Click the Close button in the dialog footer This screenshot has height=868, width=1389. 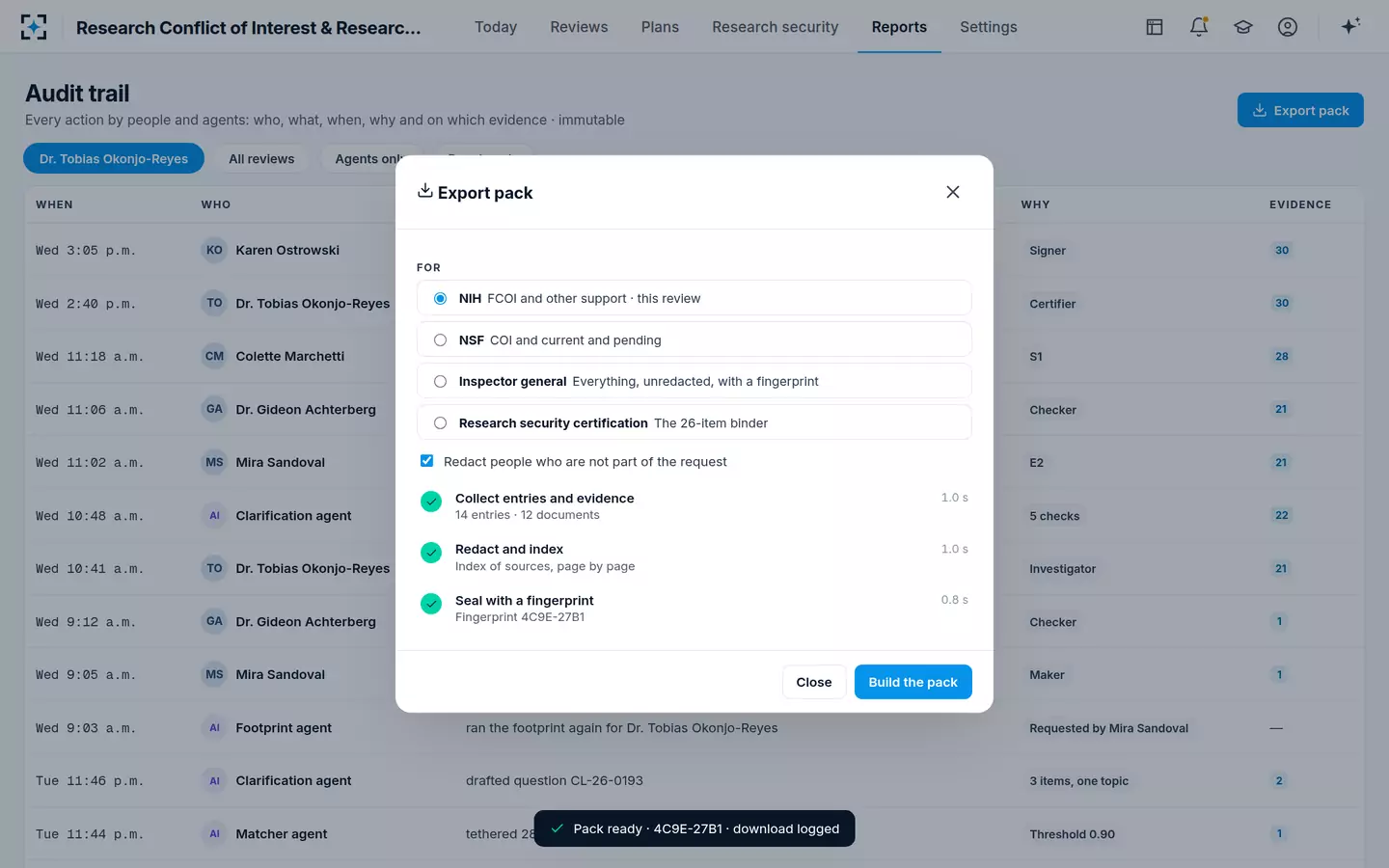point(814,682)
